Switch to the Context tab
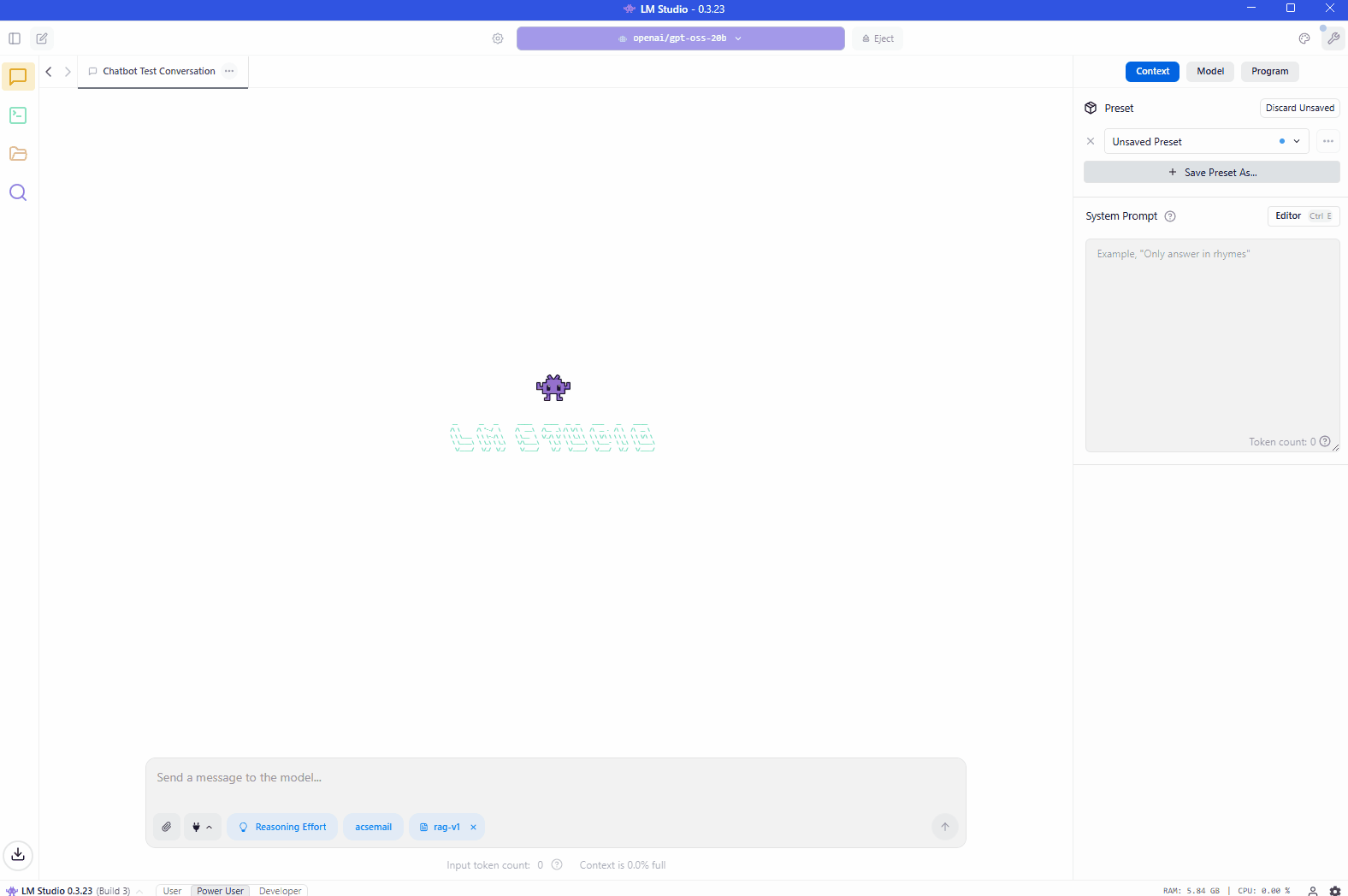Screen dimensions: 1348x896 tap(1152, 71)
